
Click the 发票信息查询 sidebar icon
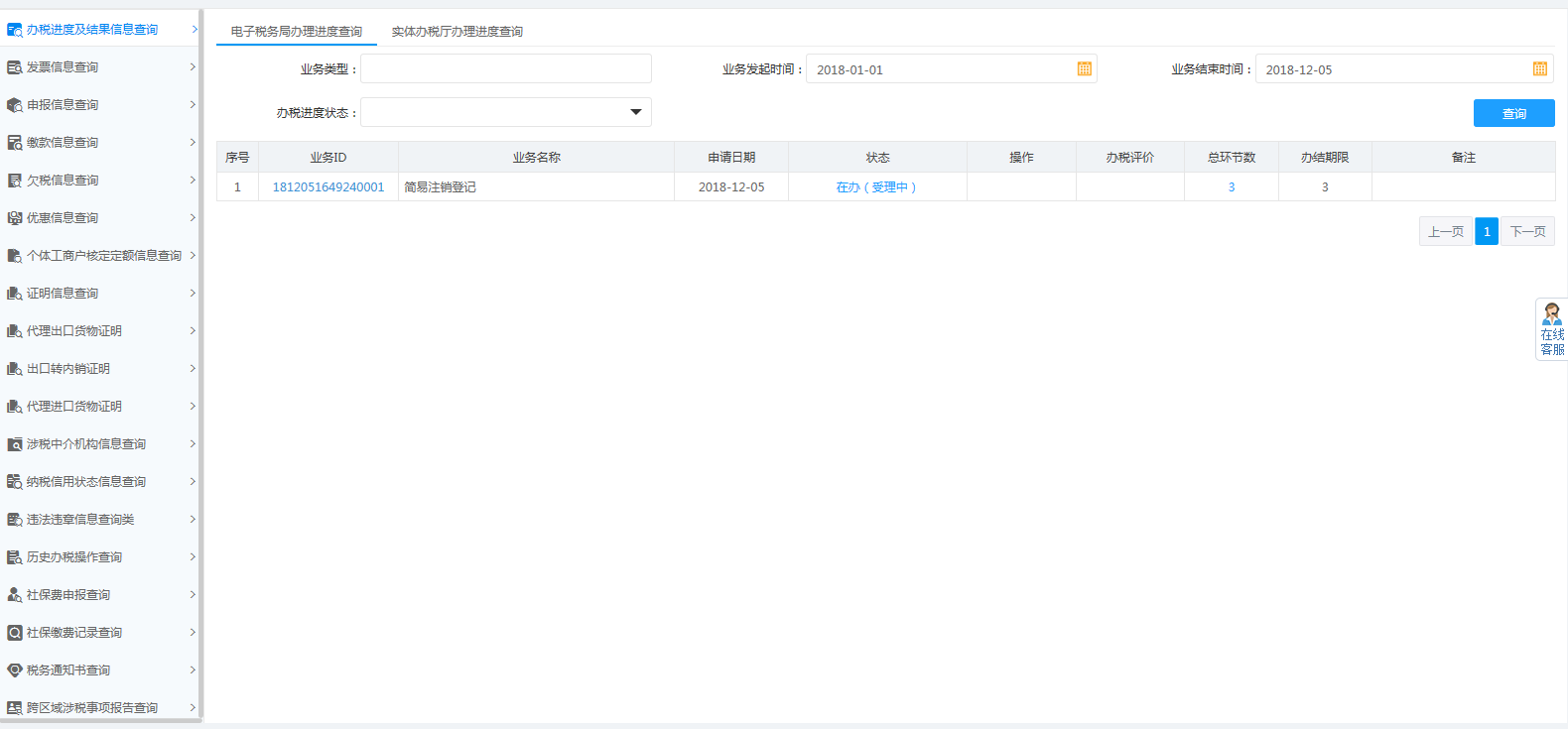[x=14, y=67]
